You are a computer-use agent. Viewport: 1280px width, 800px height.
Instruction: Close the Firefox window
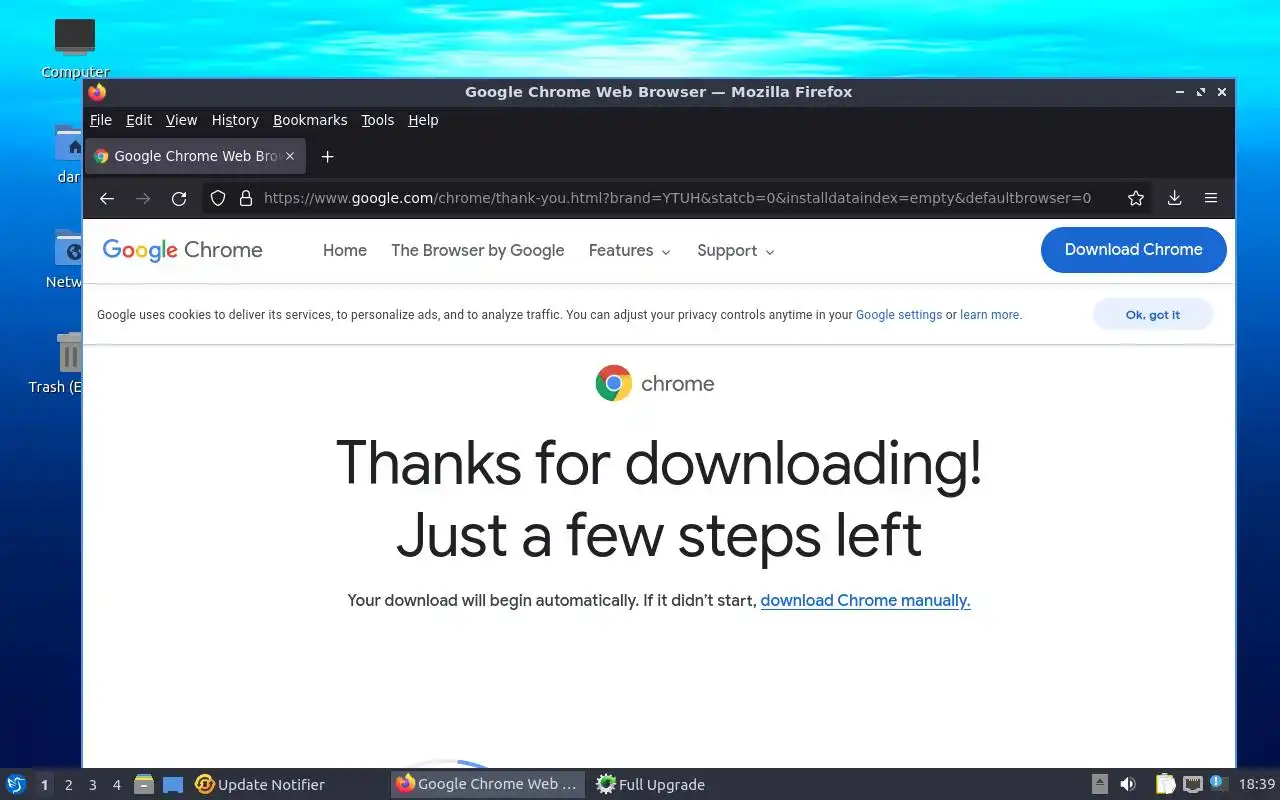[1222, 92]
